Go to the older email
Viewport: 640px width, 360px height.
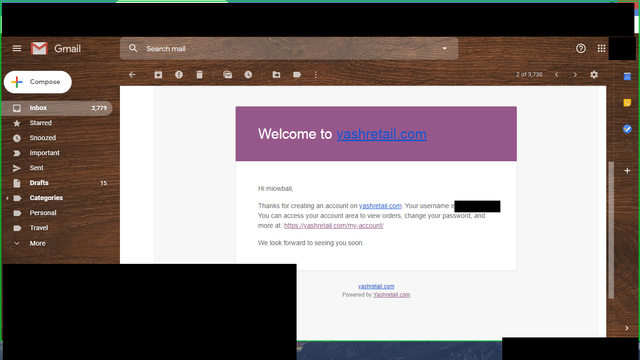575,75
